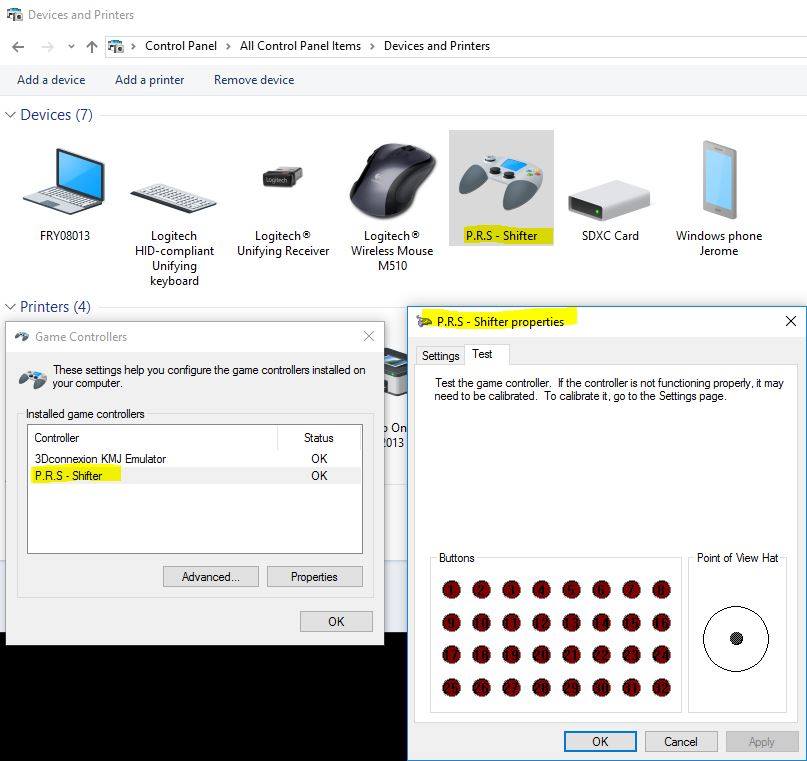The width and height of the screenshot is (807, 761).
Task: Click the Status column header
Action: tap(320, 438)
